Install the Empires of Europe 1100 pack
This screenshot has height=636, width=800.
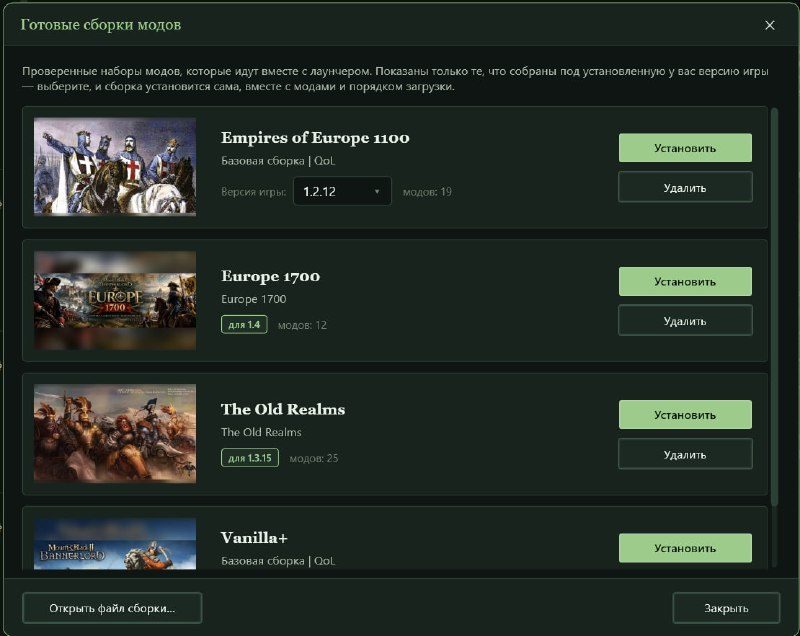point(685,148)
